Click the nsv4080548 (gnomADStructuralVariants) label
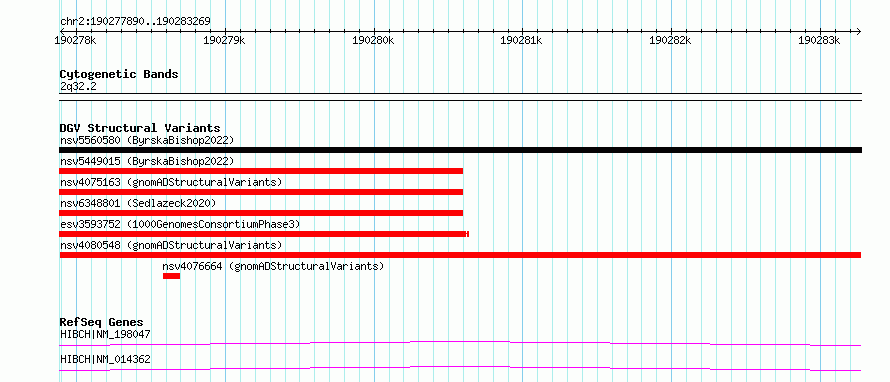The width and height of the screenshot is (890, 382). click(171, 245)
